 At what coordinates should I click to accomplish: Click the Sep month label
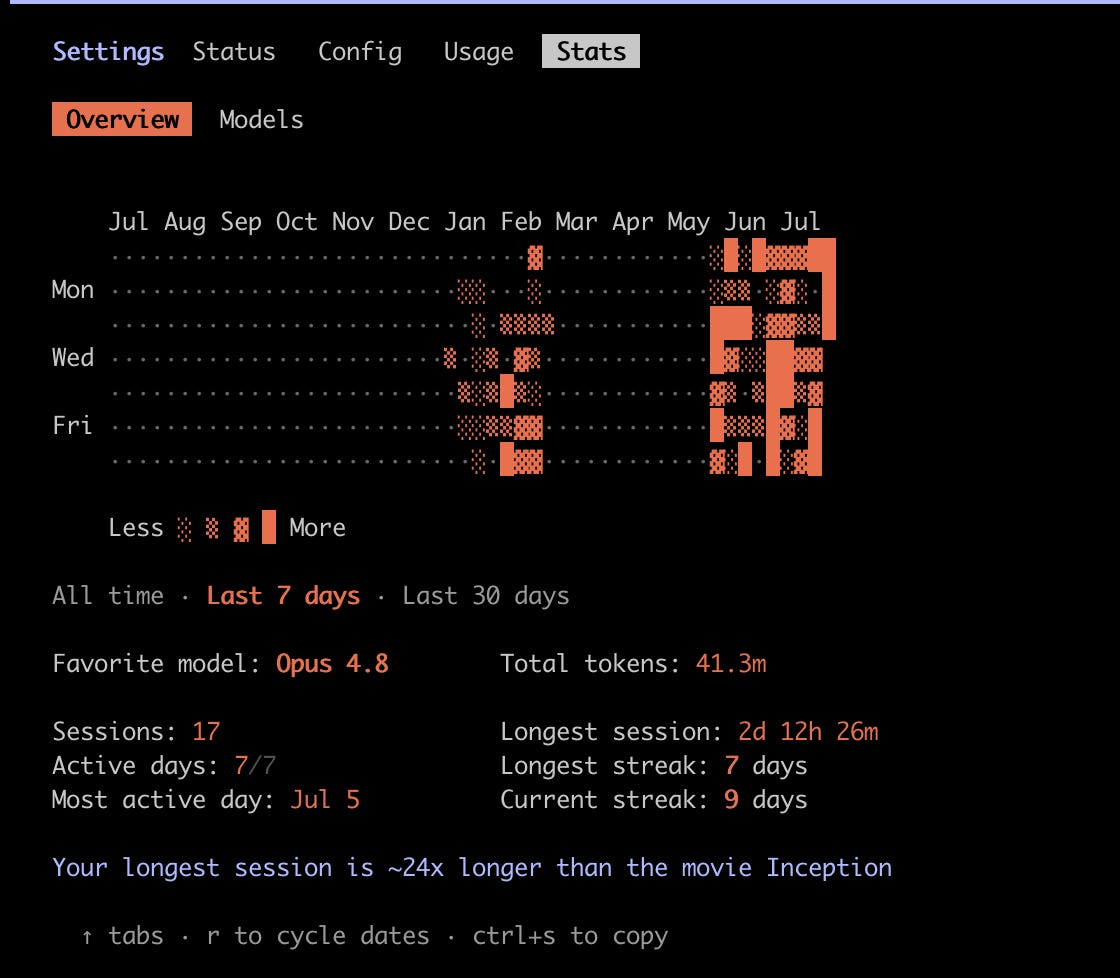point(241,221)
